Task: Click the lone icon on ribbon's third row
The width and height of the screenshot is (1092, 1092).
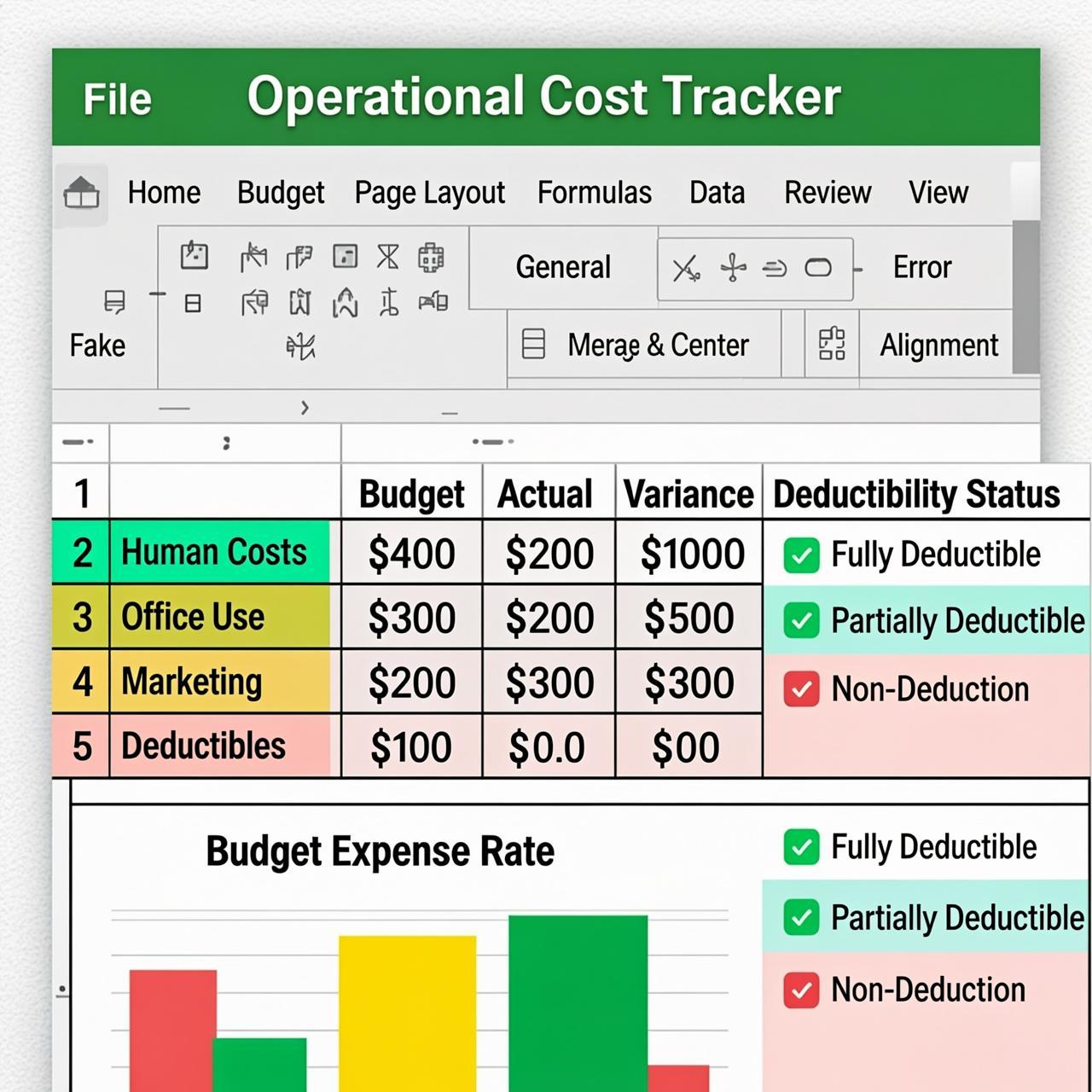Action: pos(300,346)
